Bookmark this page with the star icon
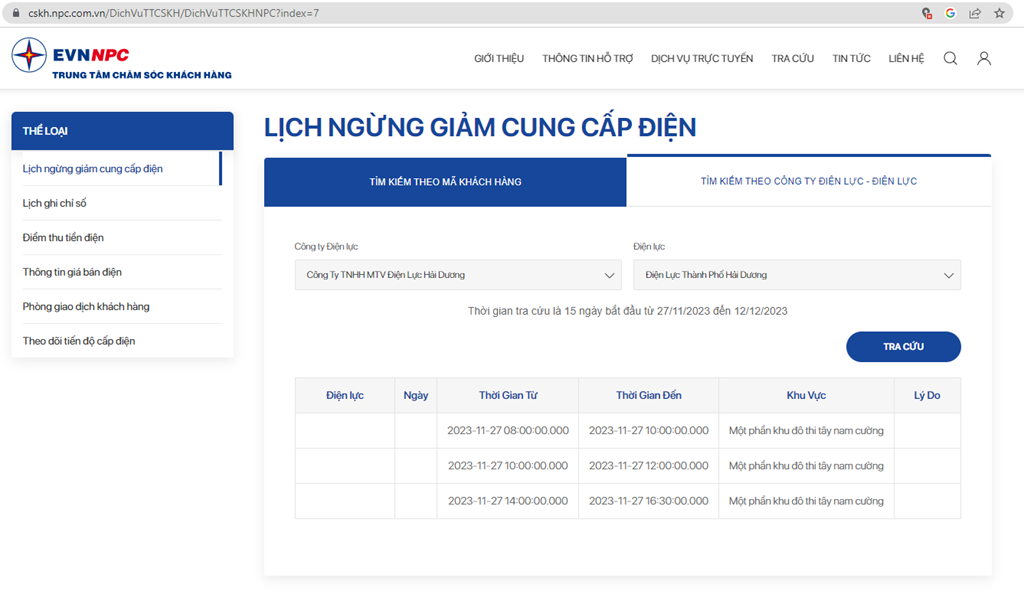The width and height of the screenshot is (1024, 601). point(999,14)
